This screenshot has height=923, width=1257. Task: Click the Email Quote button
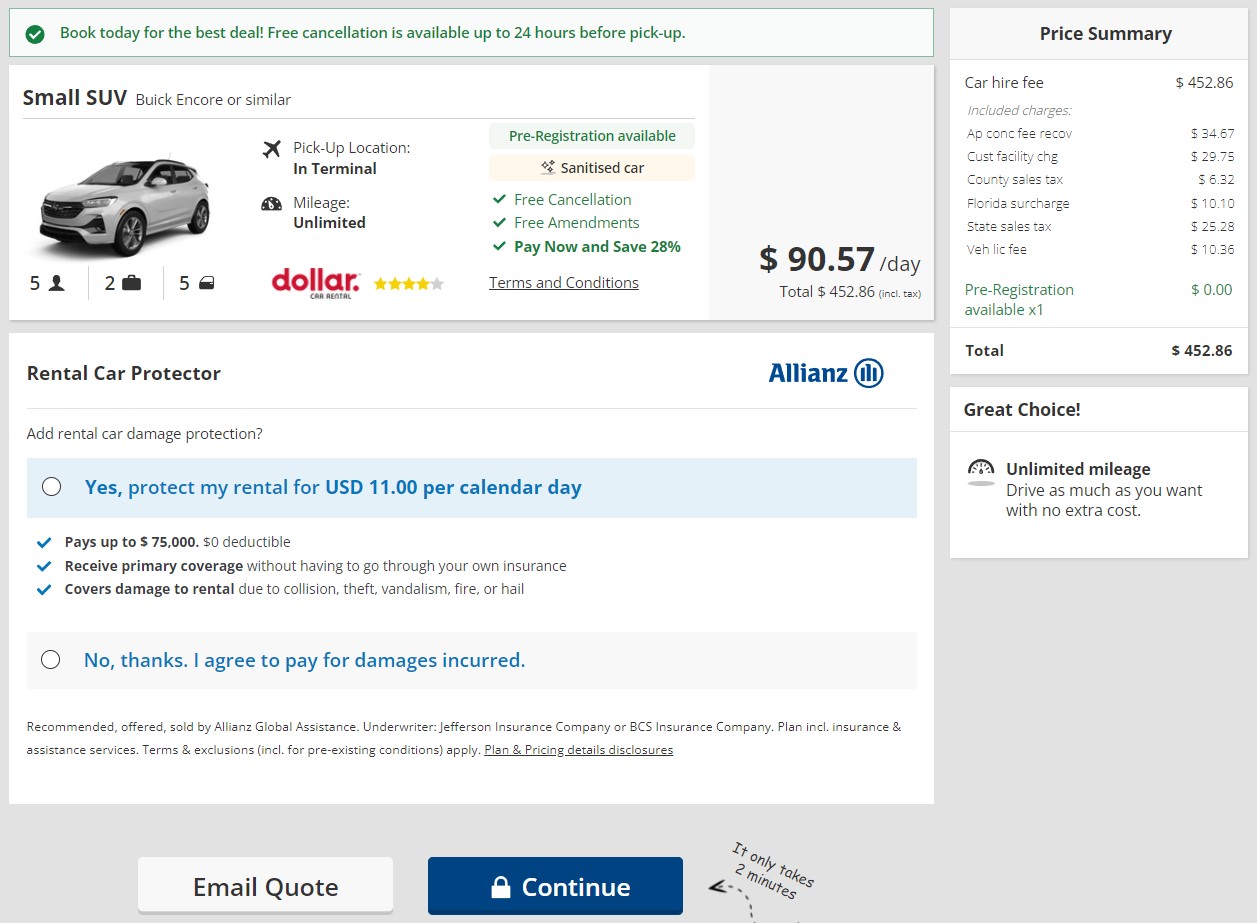pos(265,886)
